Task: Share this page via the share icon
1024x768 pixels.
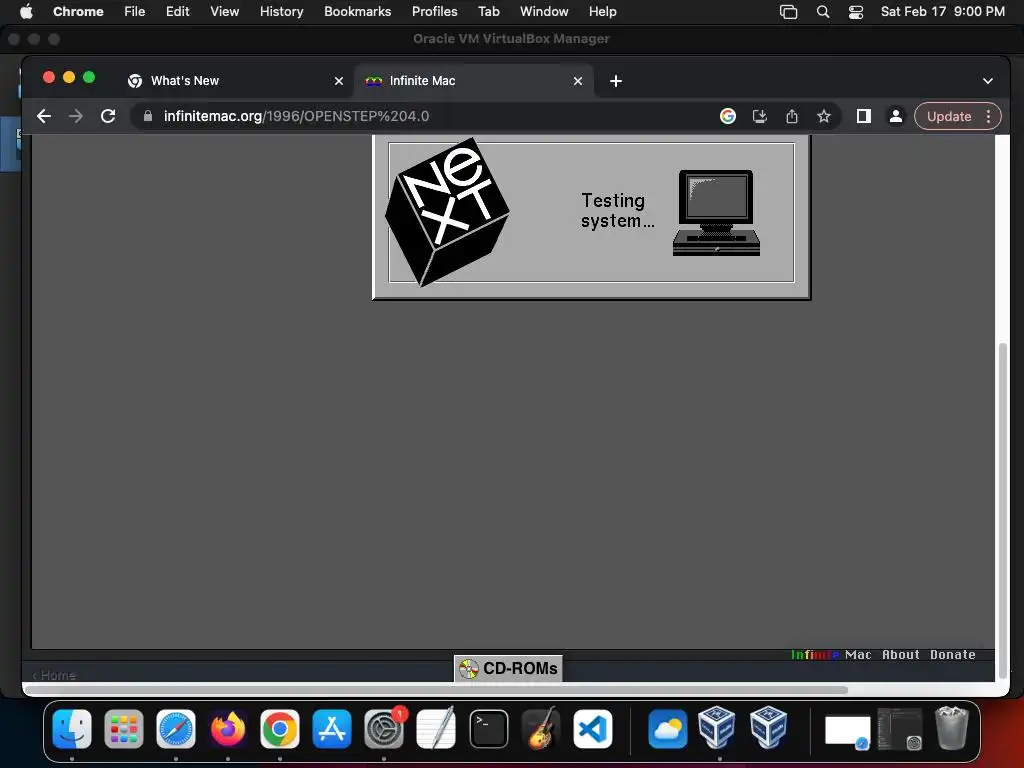Action: 792,116
